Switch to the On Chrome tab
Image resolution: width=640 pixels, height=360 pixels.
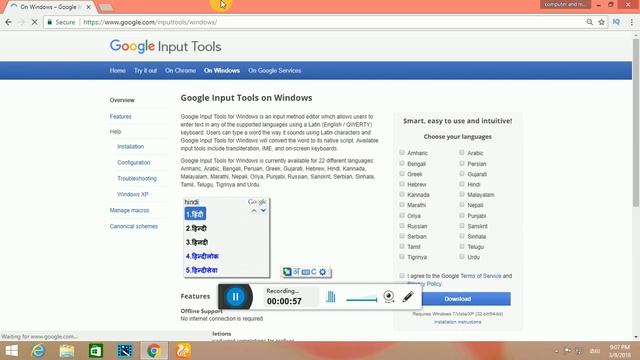[x=180, y=71]
